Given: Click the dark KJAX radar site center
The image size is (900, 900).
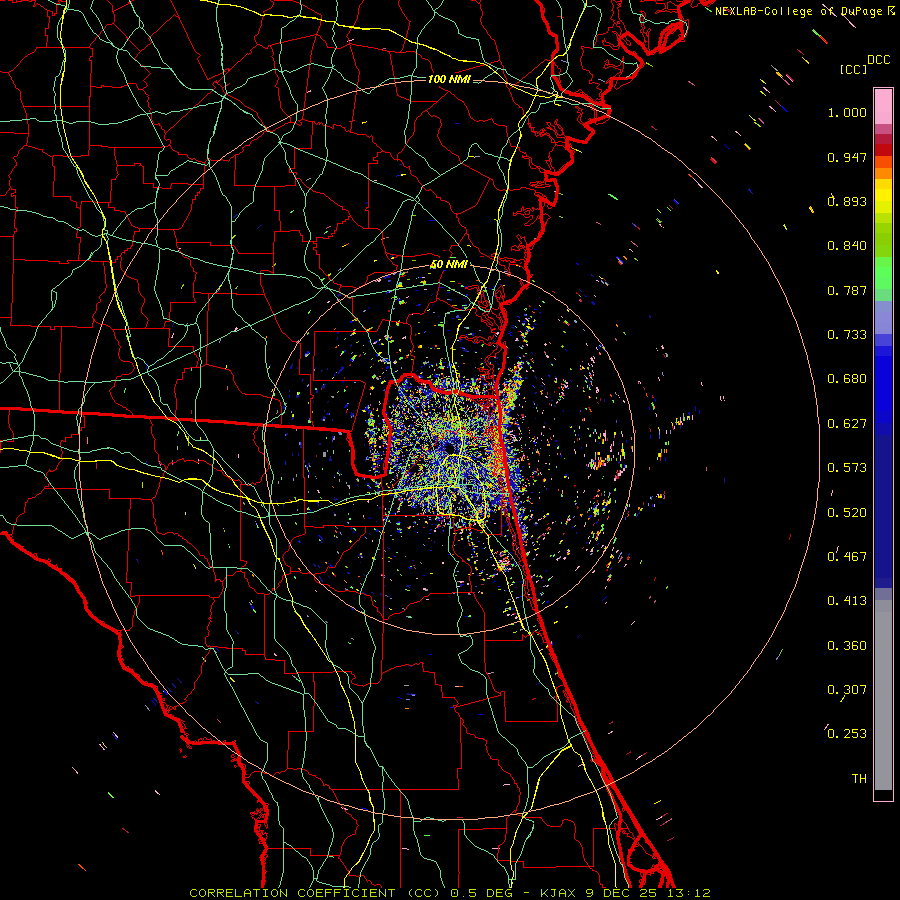Looking at the screenshot, I should (449, 447).
